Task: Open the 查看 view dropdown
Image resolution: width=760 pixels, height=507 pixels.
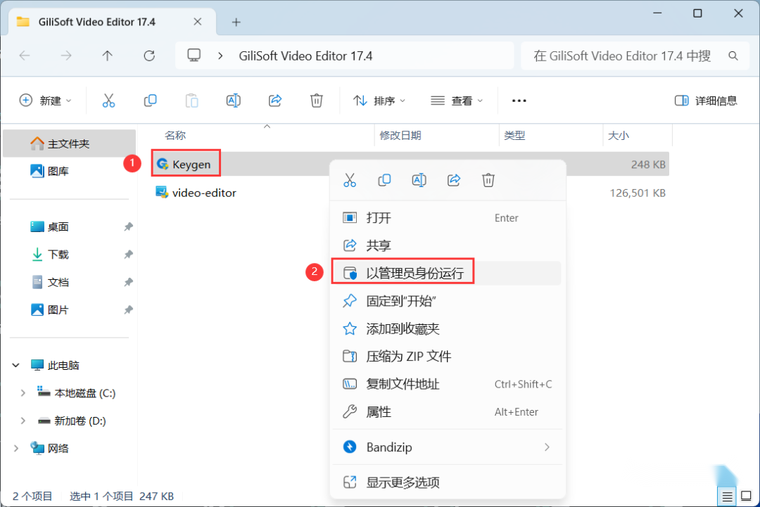Action: (457, 100)
